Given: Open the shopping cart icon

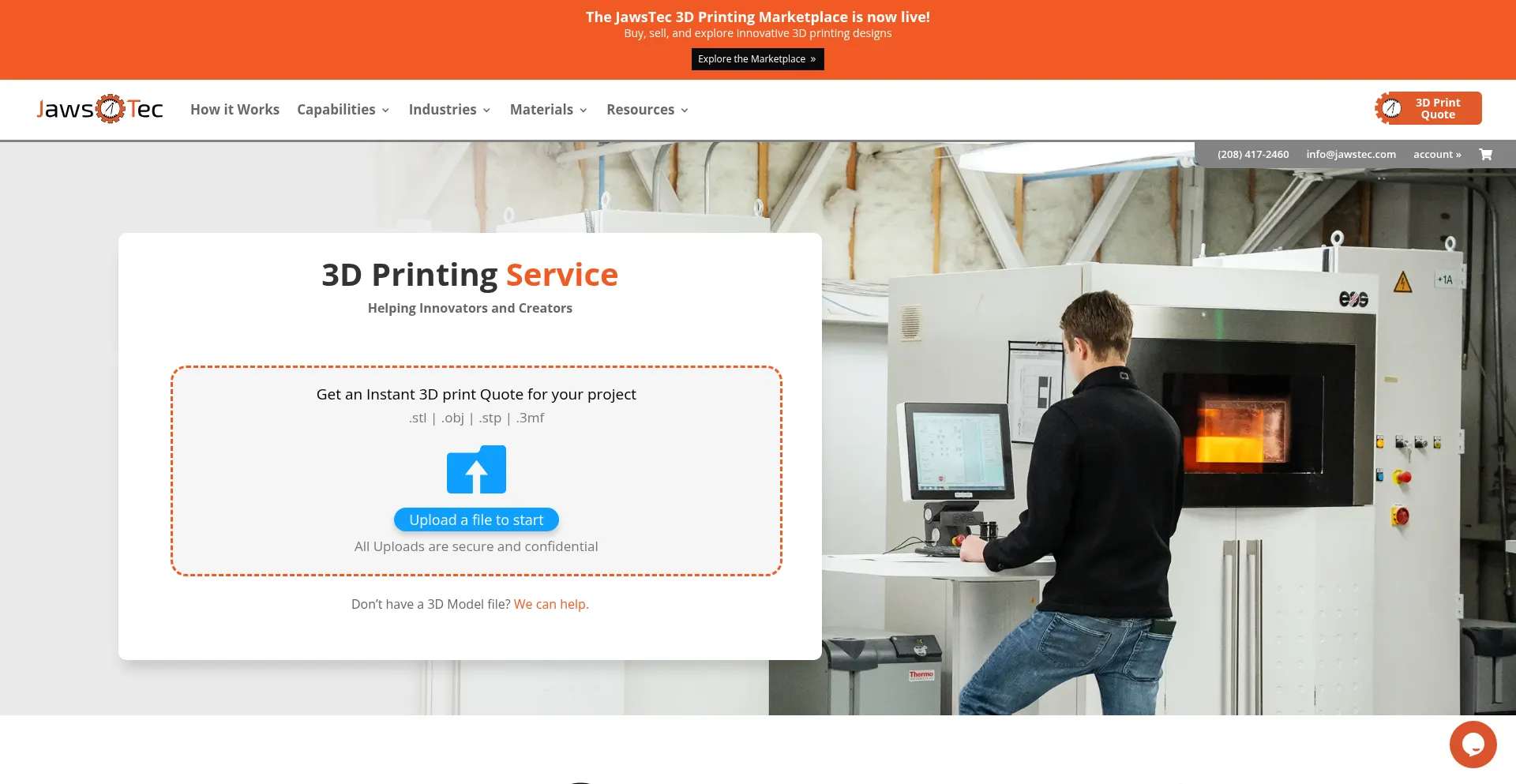Looking at the screenshot, I should click(x=1485, y=155).
